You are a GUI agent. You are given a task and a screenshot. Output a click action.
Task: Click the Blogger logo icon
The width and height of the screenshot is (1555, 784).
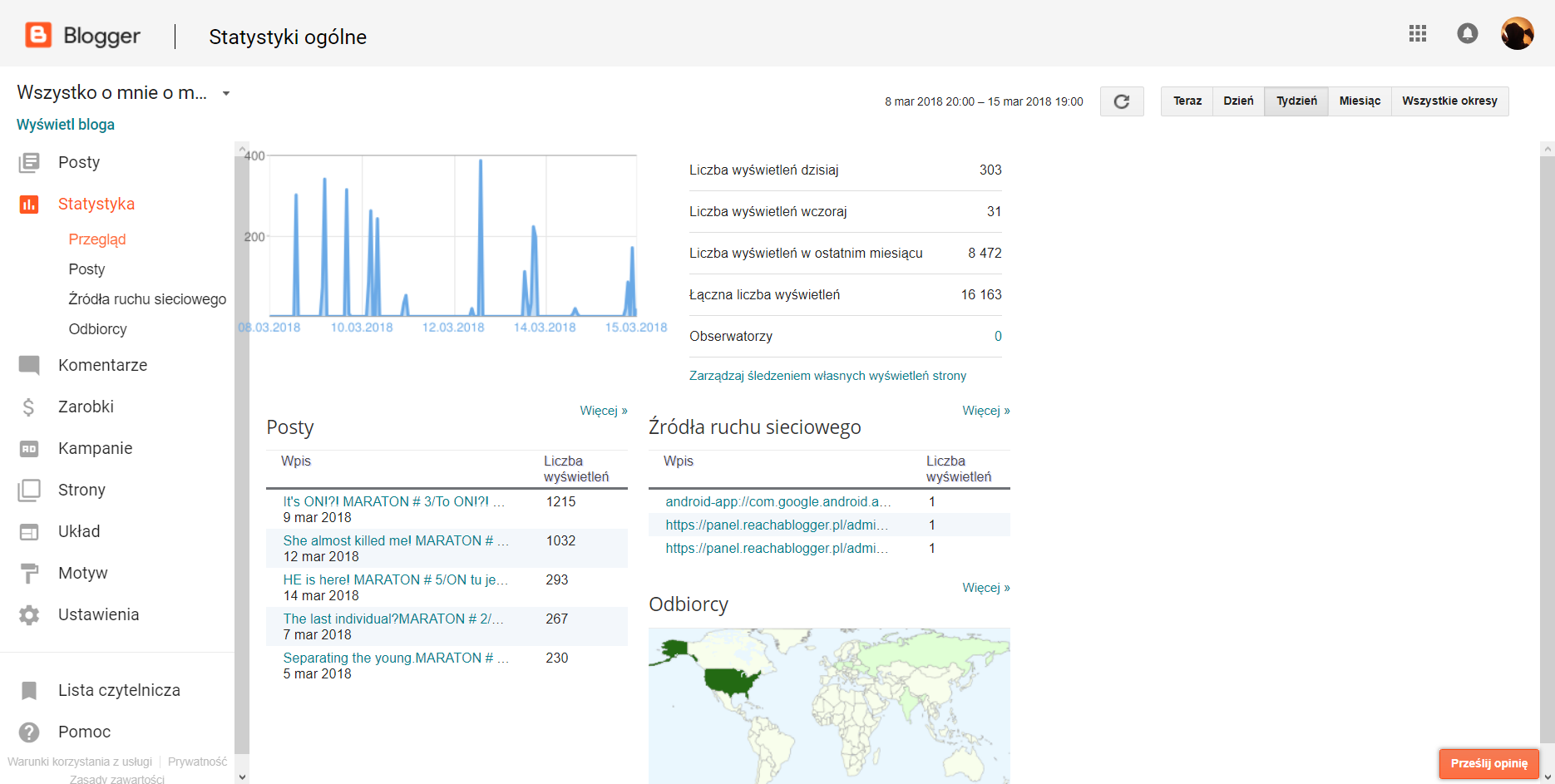(38, 35)
